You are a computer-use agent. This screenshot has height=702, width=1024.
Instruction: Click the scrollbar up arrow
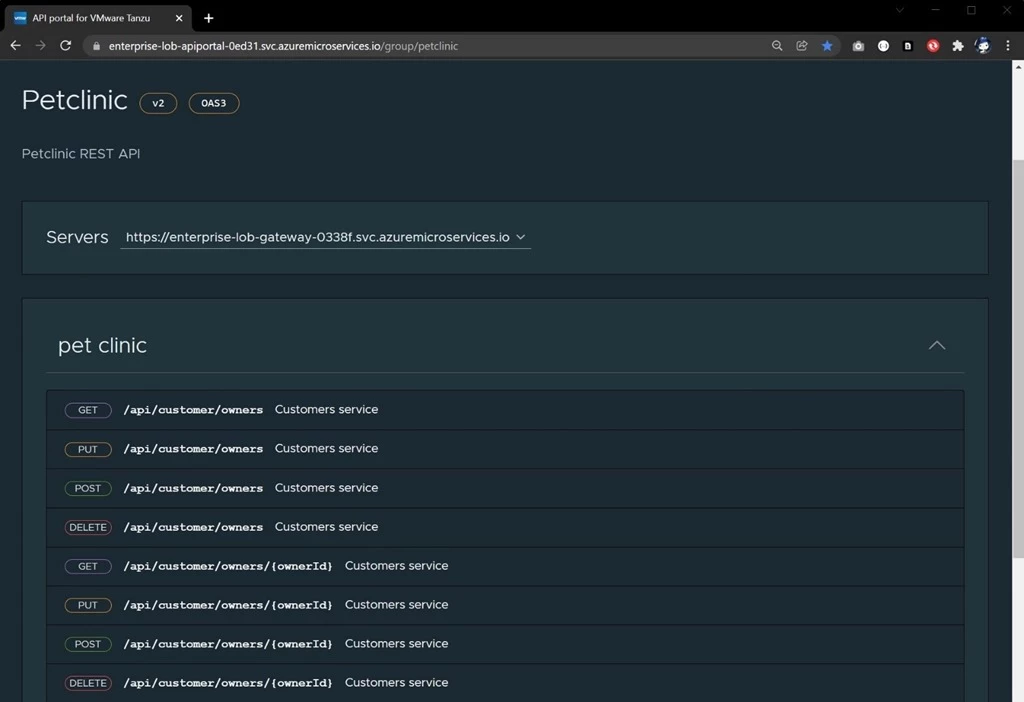(1018, 66)
